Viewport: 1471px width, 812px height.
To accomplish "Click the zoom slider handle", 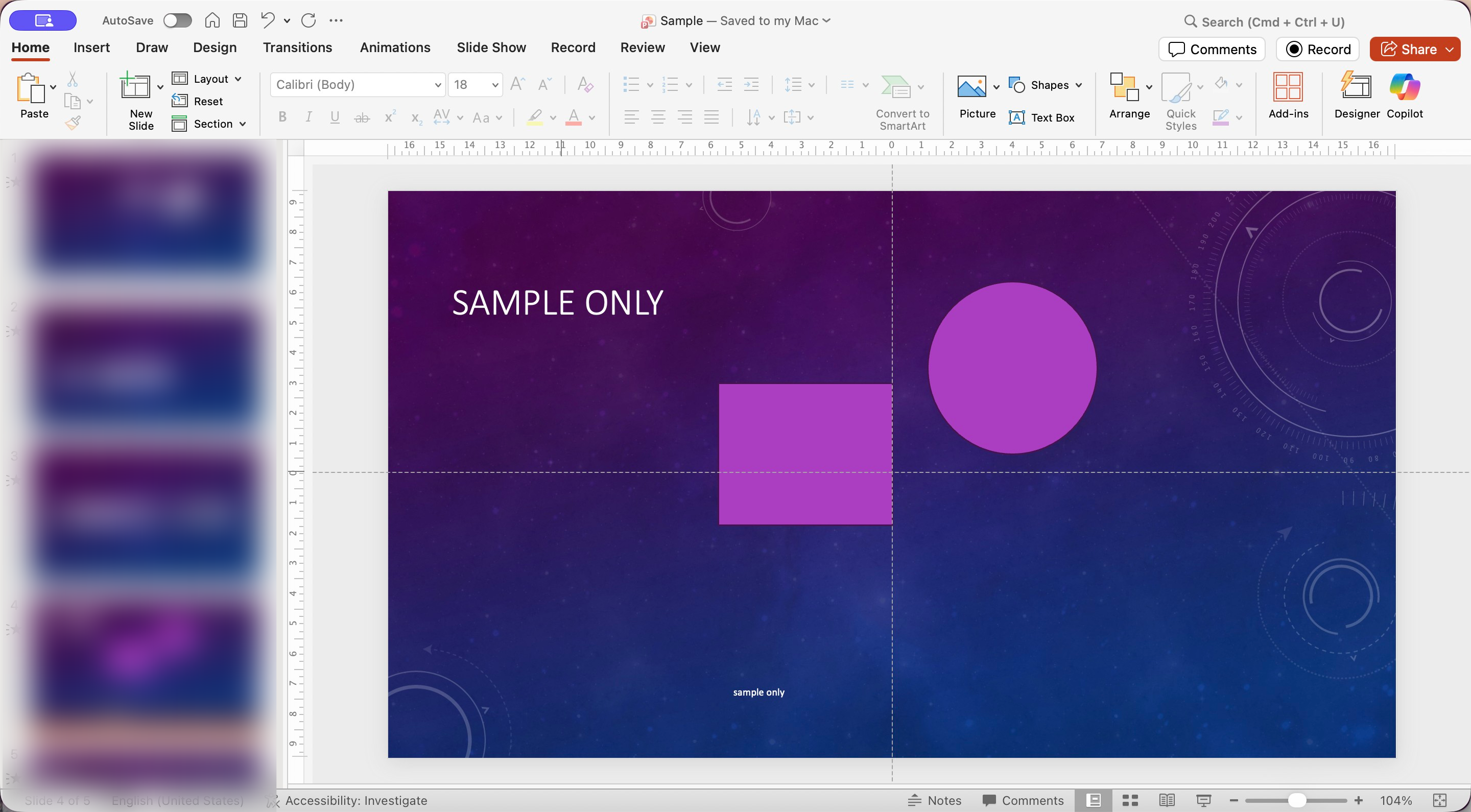I will 1297,800.
